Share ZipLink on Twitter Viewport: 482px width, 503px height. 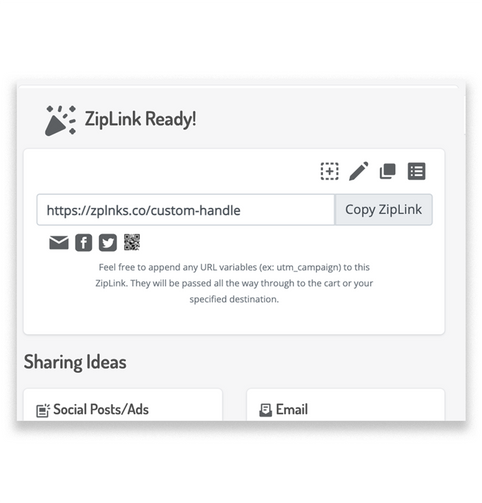[x=108, y=242]
